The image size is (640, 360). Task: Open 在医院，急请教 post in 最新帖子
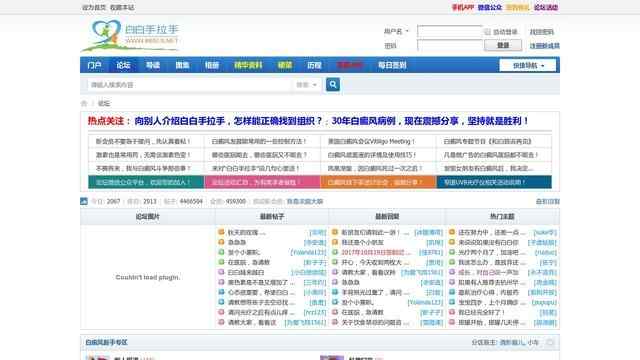pyautogui.click(x=249, y=262)
